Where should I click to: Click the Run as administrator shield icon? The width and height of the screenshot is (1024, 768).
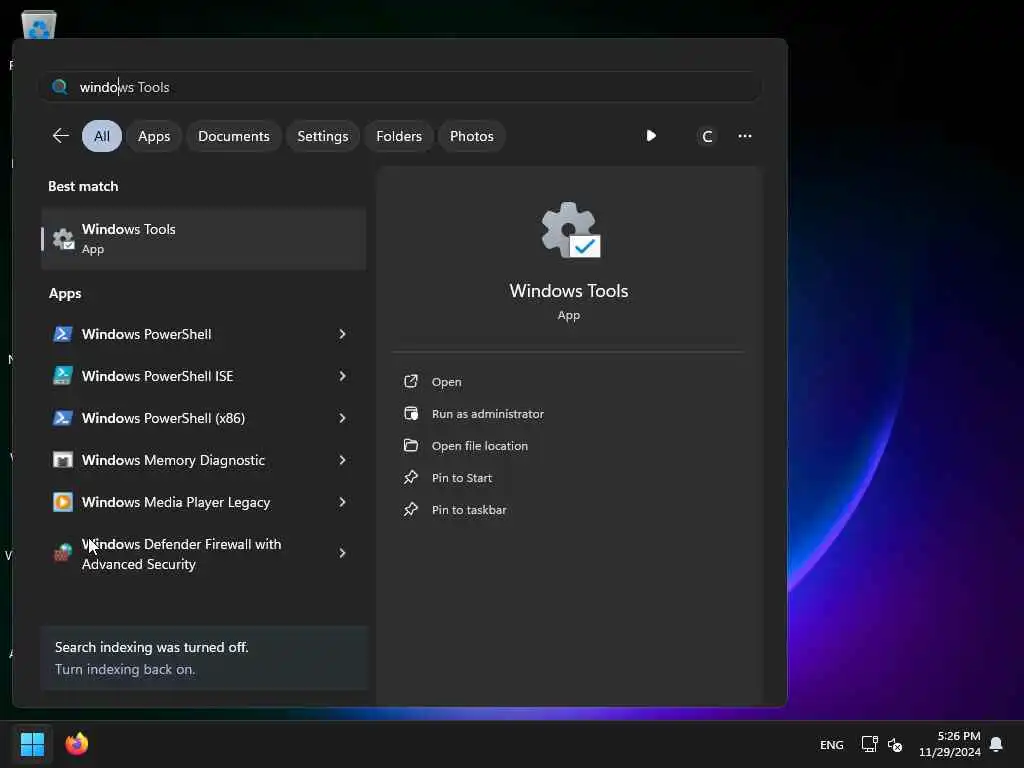point(411,413)
